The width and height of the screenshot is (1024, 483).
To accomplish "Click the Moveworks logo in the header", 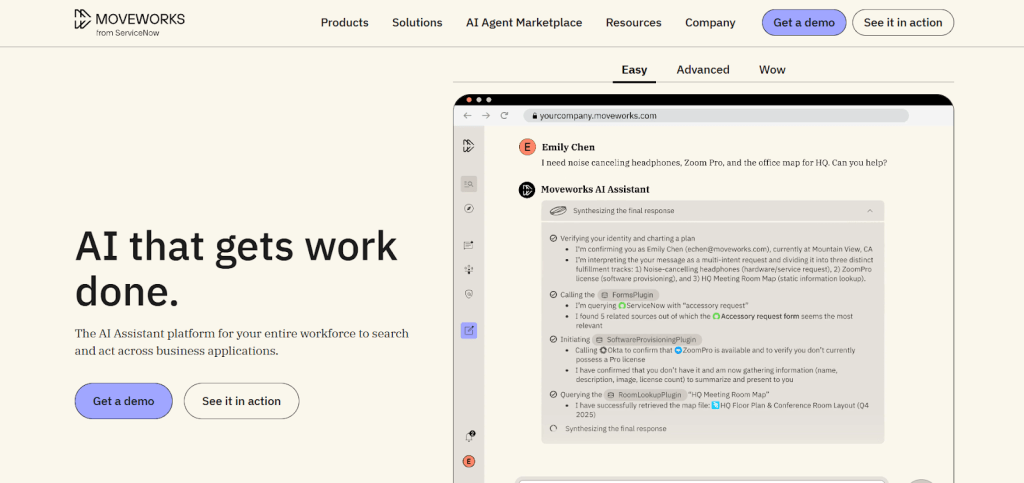I will click(129, 23).
